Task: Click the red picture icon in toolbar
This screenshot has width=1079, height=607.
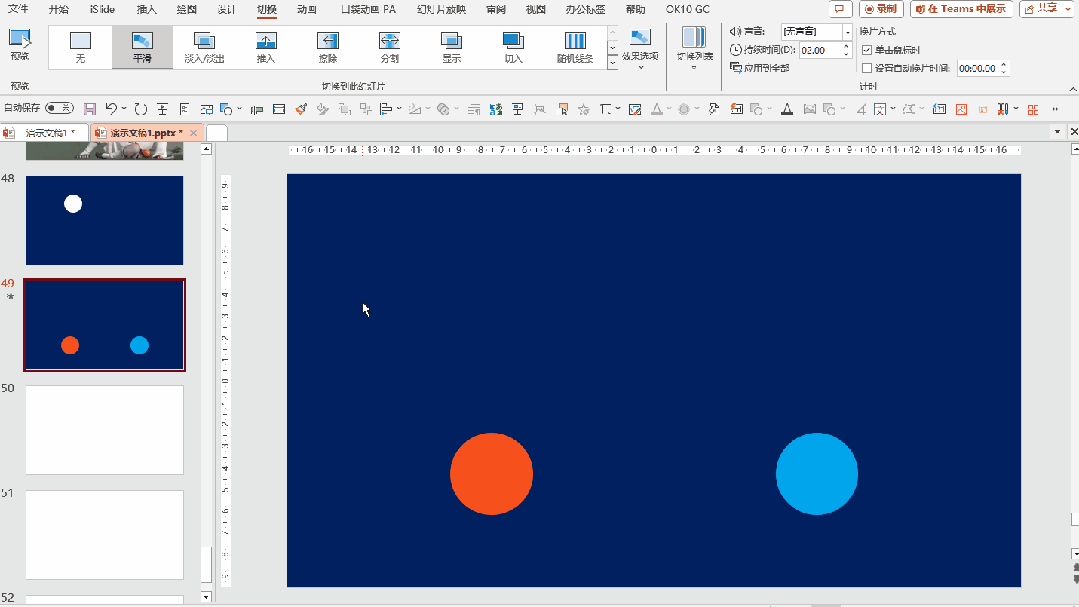Action: (961, 109)
